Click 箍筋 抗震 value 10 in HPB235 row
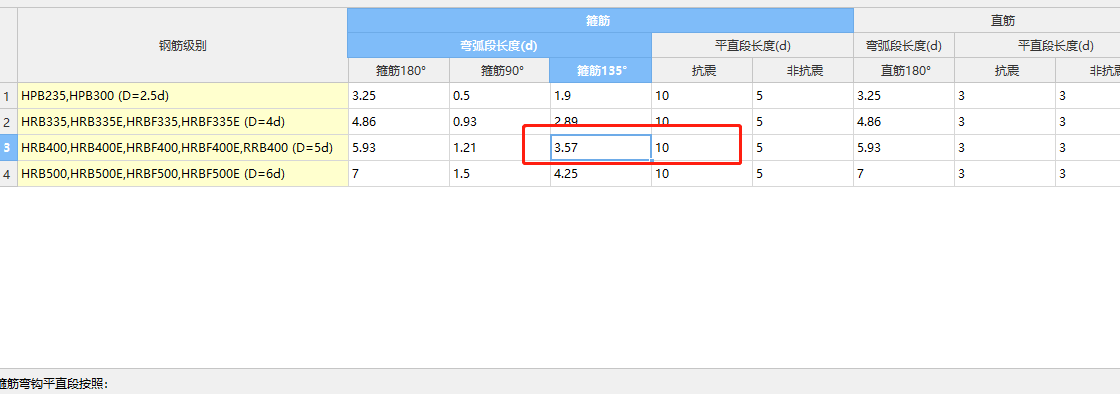The height and width of the screenshot is (394, 1120). click(x=701, y=96)
